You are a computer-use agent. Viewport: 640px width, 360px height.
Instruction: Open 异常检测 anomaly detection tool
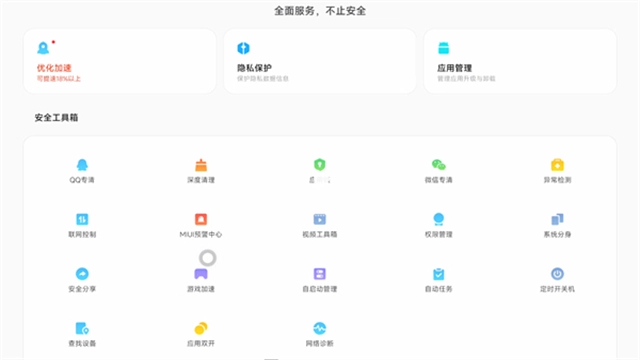558,171
